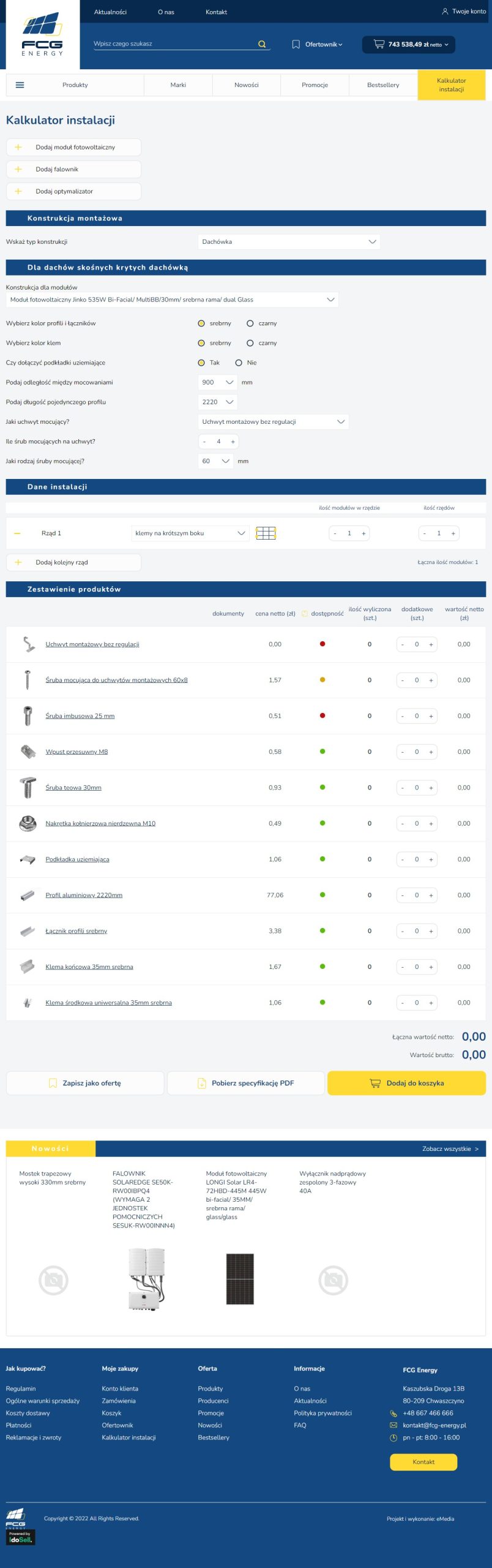The height and width of the screenshot is (1568, 492).
Task: Open the Aktualności top menu item
Action: click(x=110, y=12)
